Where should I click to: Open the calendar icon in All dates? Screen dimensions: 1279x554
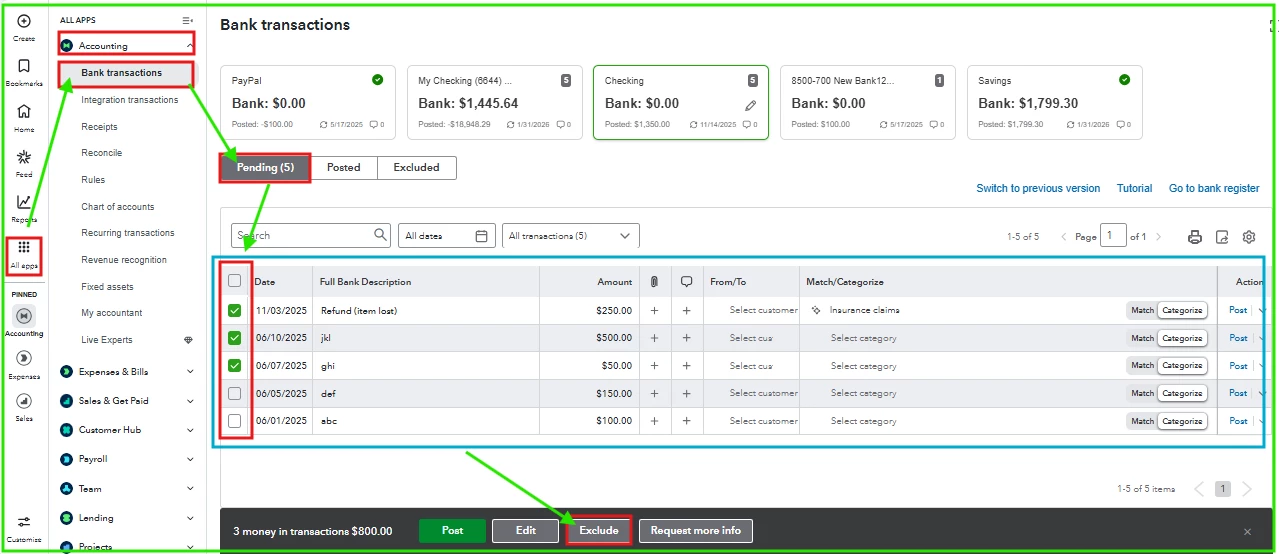[x=482, y=236]
